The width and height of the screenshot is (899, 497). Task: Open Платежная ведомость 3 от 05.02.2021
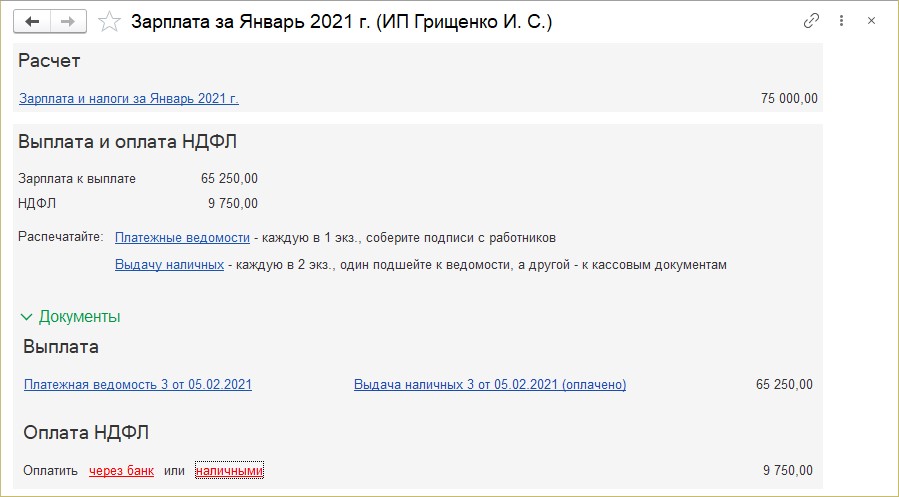138,385
